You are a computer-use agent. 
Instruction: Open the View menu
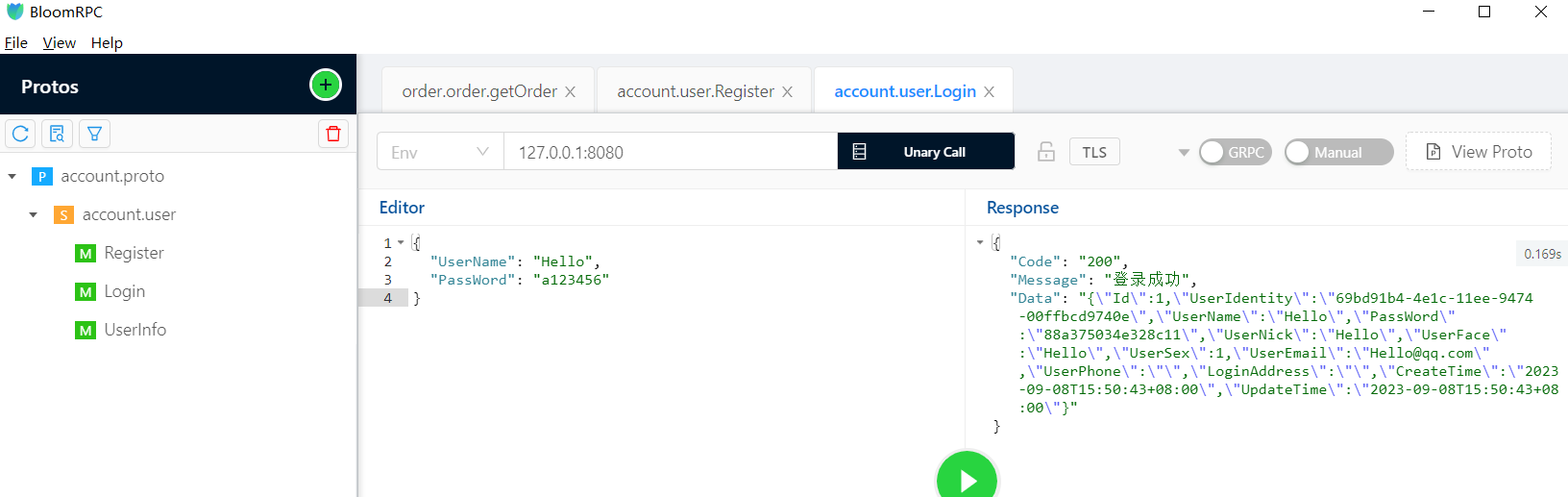pyautogui.click(x=59, y=42)
